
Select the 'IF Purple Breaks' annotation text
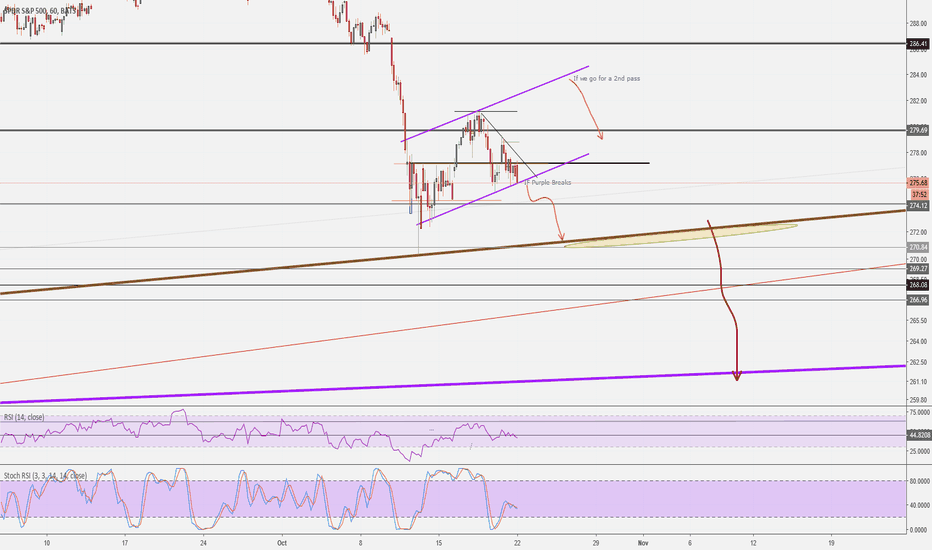tap(547, 183)
